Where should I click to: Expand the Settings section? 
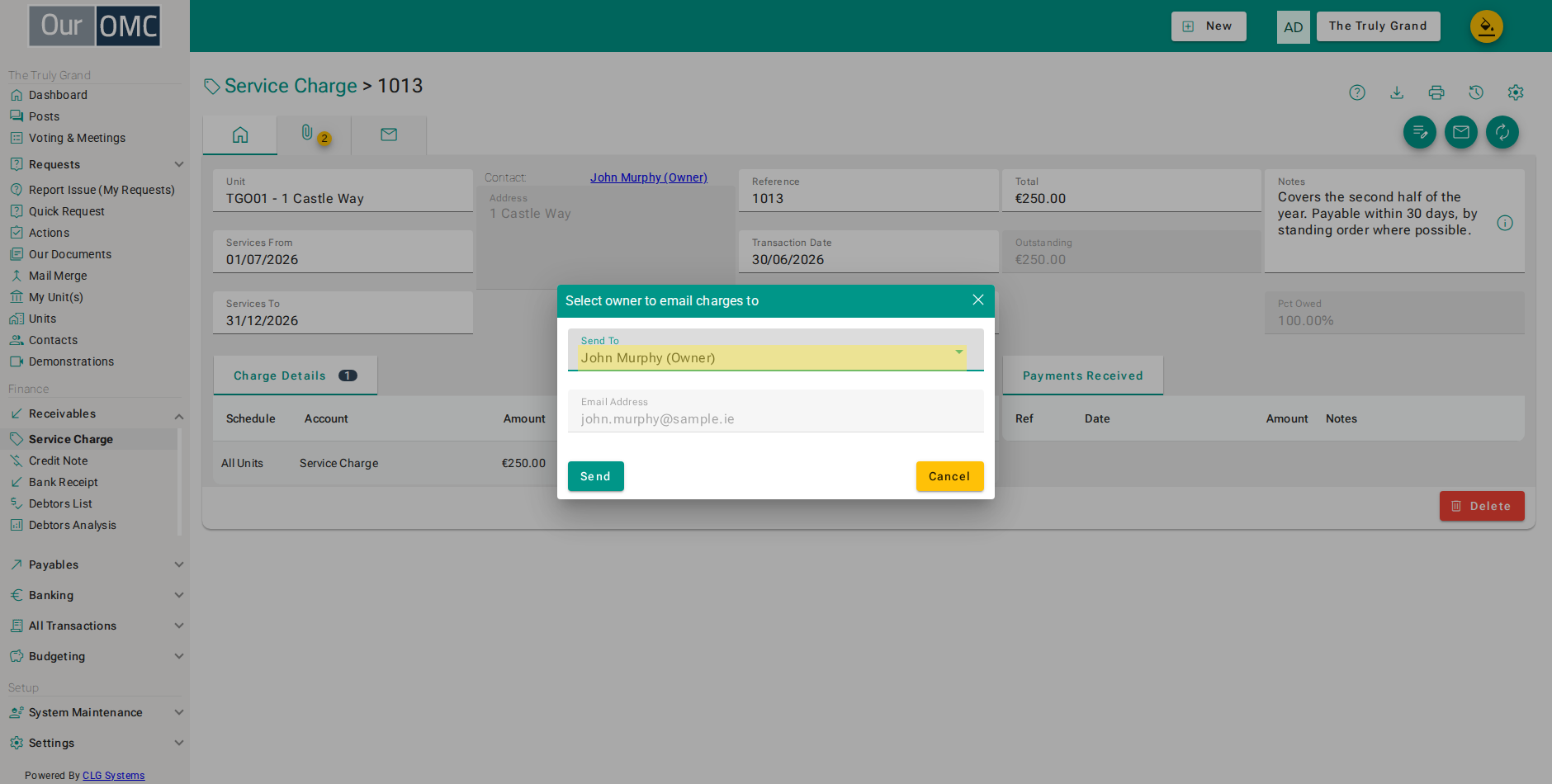coord(95,743)
